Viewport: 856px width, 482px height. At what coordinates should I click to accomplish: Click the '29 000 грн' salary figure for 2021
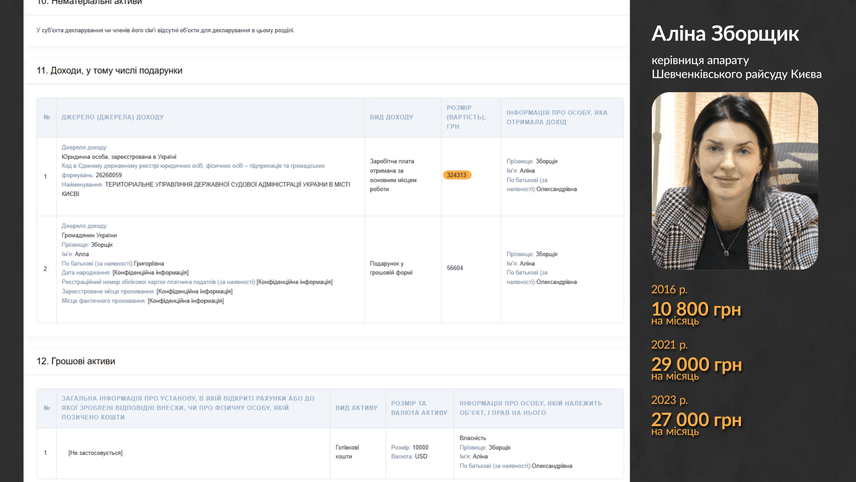point(696,364)
